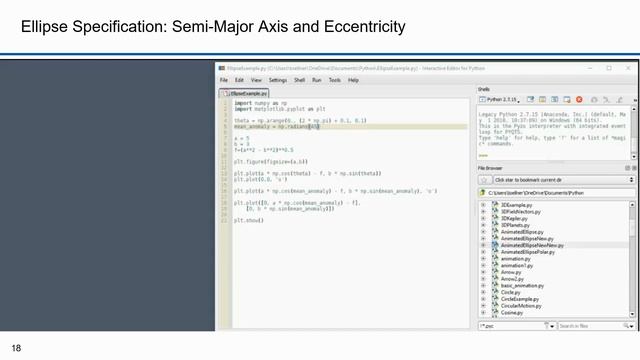Expand the 3DKepler.py tree node
640x360 pixels.
[483, 218]
